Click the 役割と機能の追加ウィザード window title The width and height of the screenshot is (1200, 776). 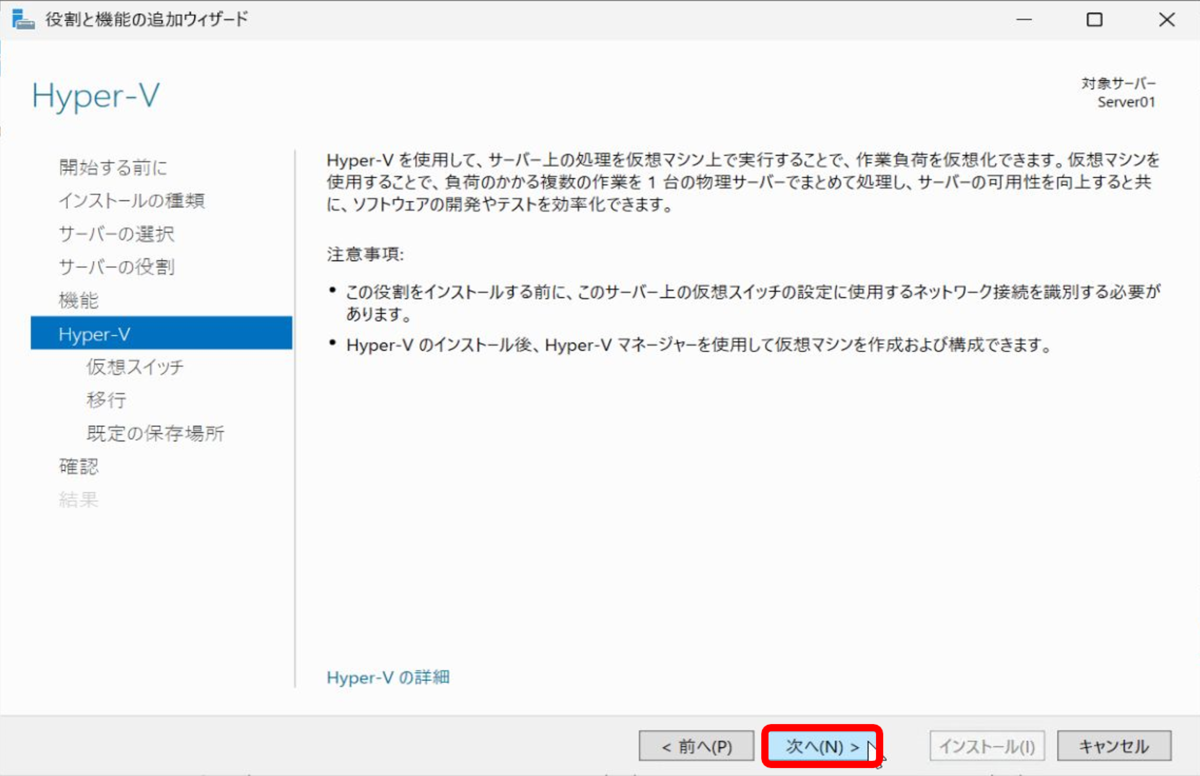coord(147,19)
